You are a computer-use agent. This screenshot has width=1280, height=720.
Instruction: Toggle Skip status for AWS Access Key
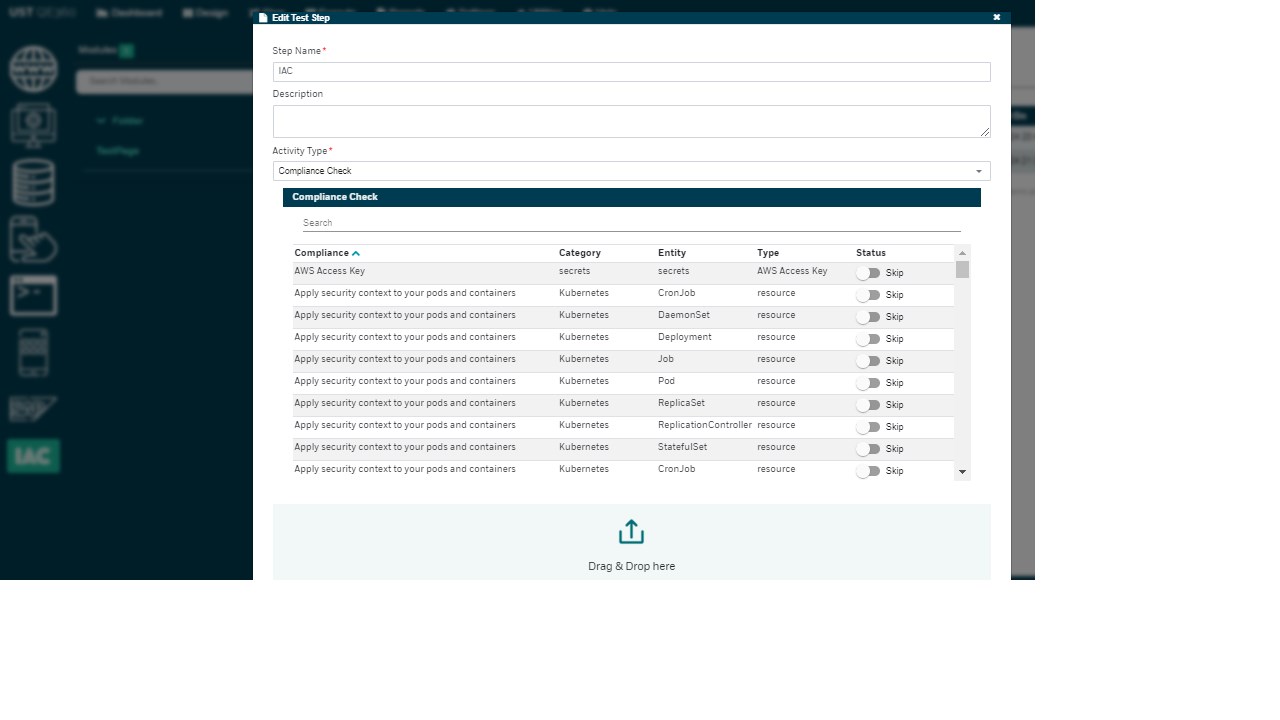868,273
